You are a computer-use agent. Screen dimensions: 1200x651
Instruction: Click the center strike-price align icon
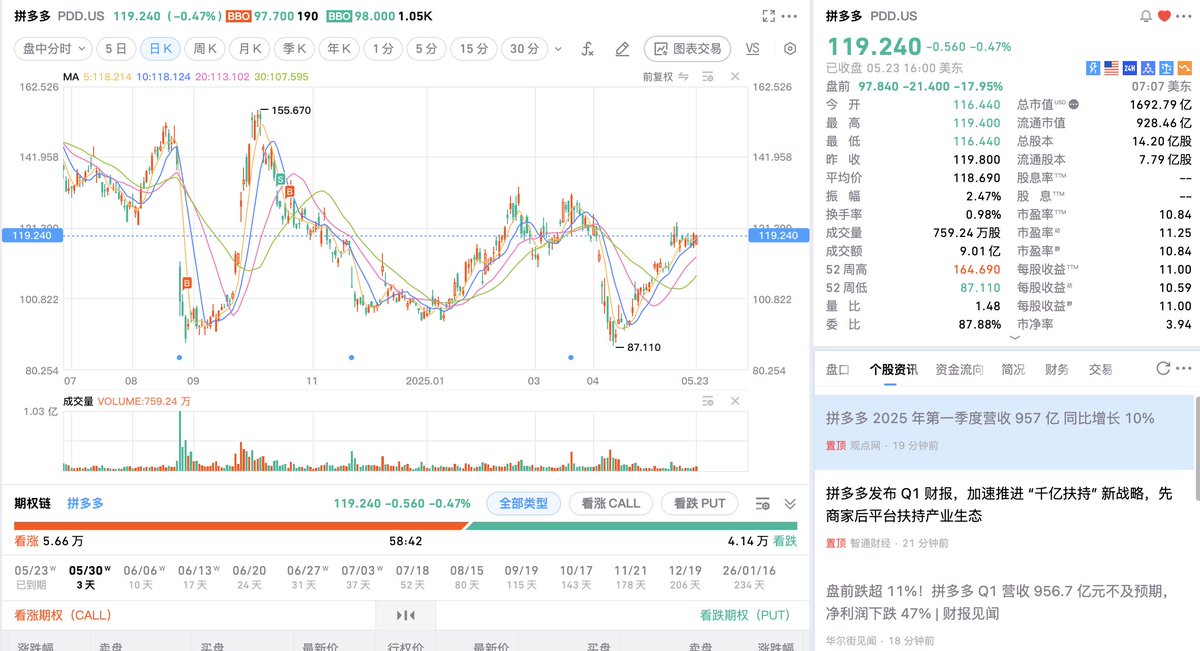click(x=405, y=615)
